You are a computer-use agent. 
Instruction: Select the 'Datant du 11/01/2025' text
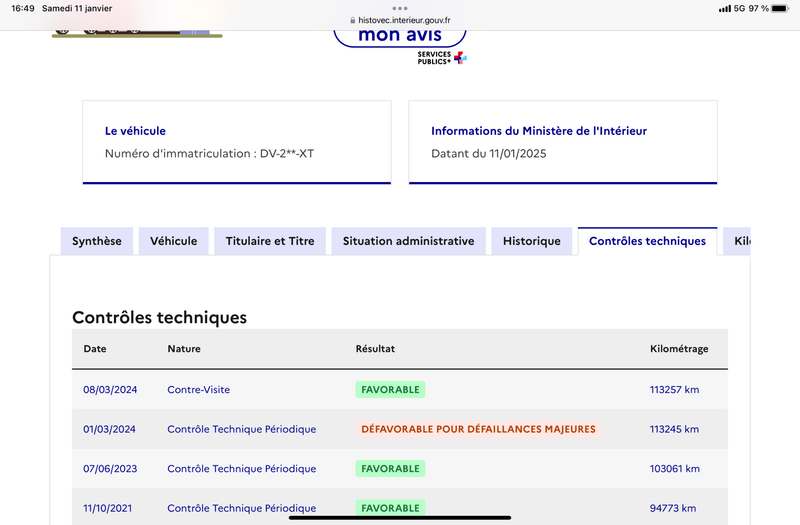pos(489,154)
